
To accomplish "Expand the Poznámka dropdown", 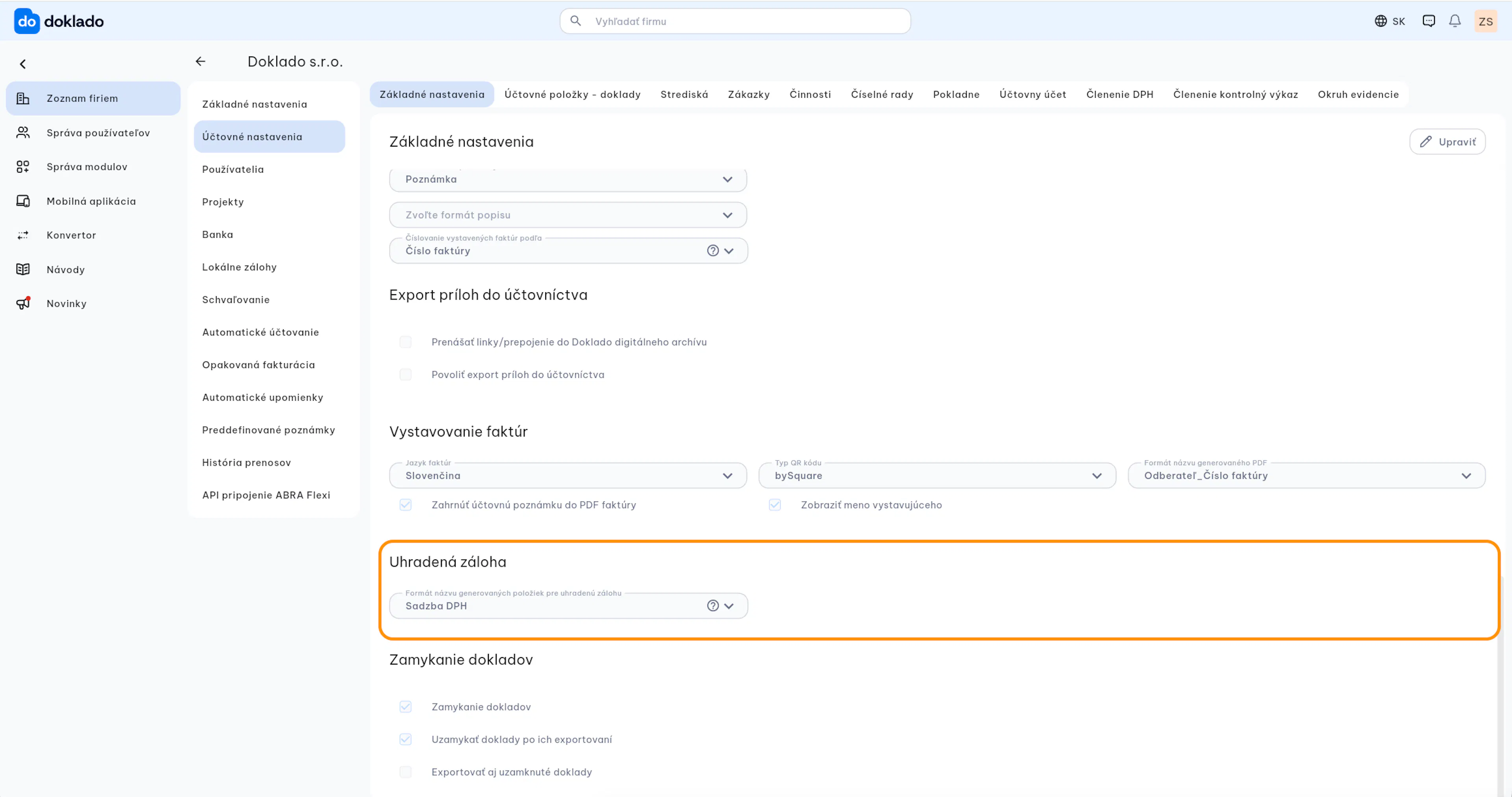I will pos(567,180).
